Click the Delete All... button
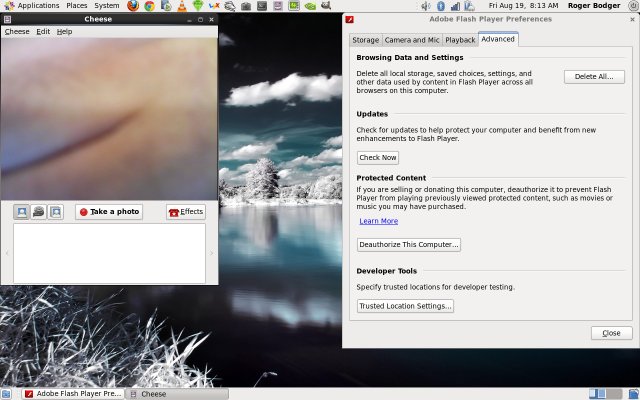 click(594, 77)
